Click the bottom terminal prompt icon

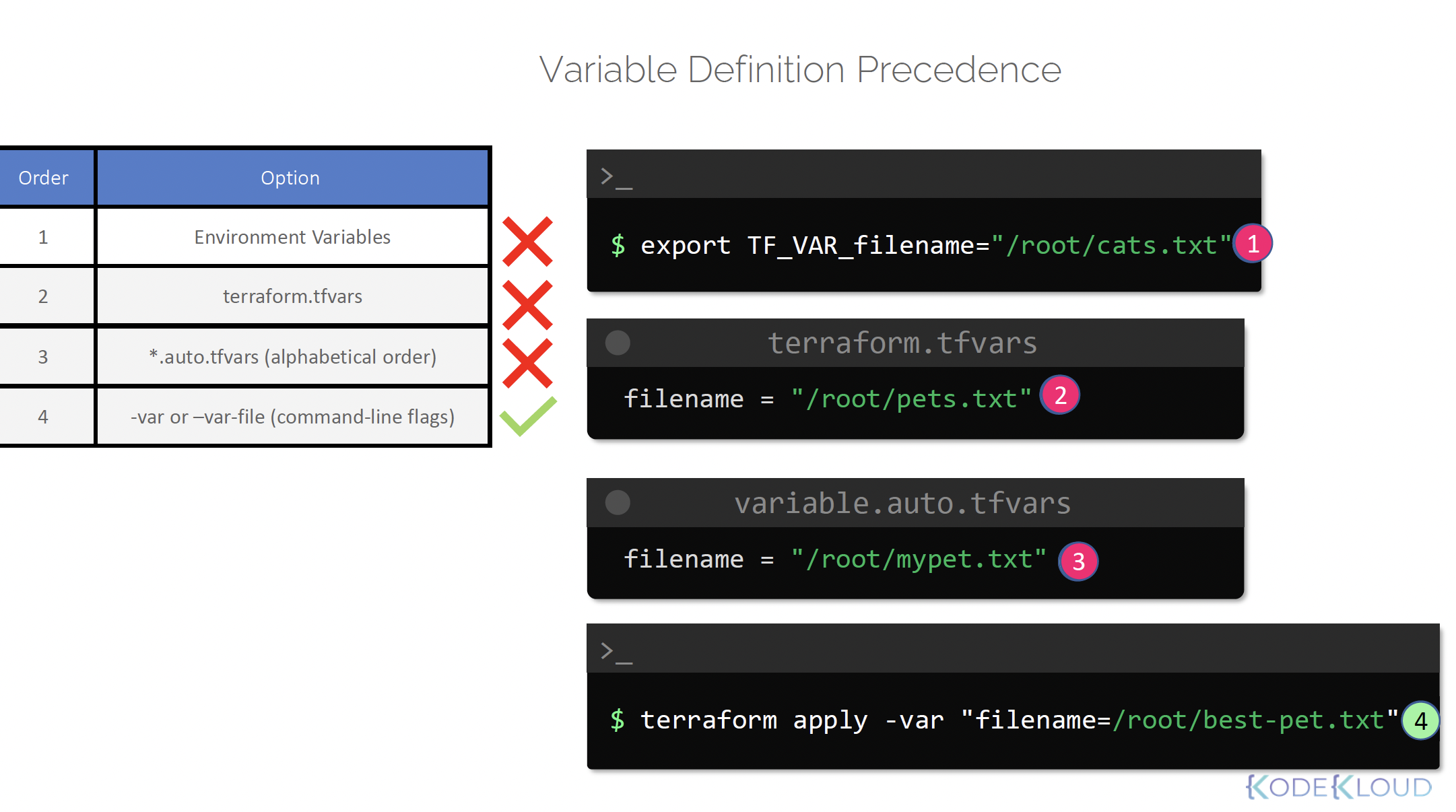pyautogui.click(x=616, y=651)
